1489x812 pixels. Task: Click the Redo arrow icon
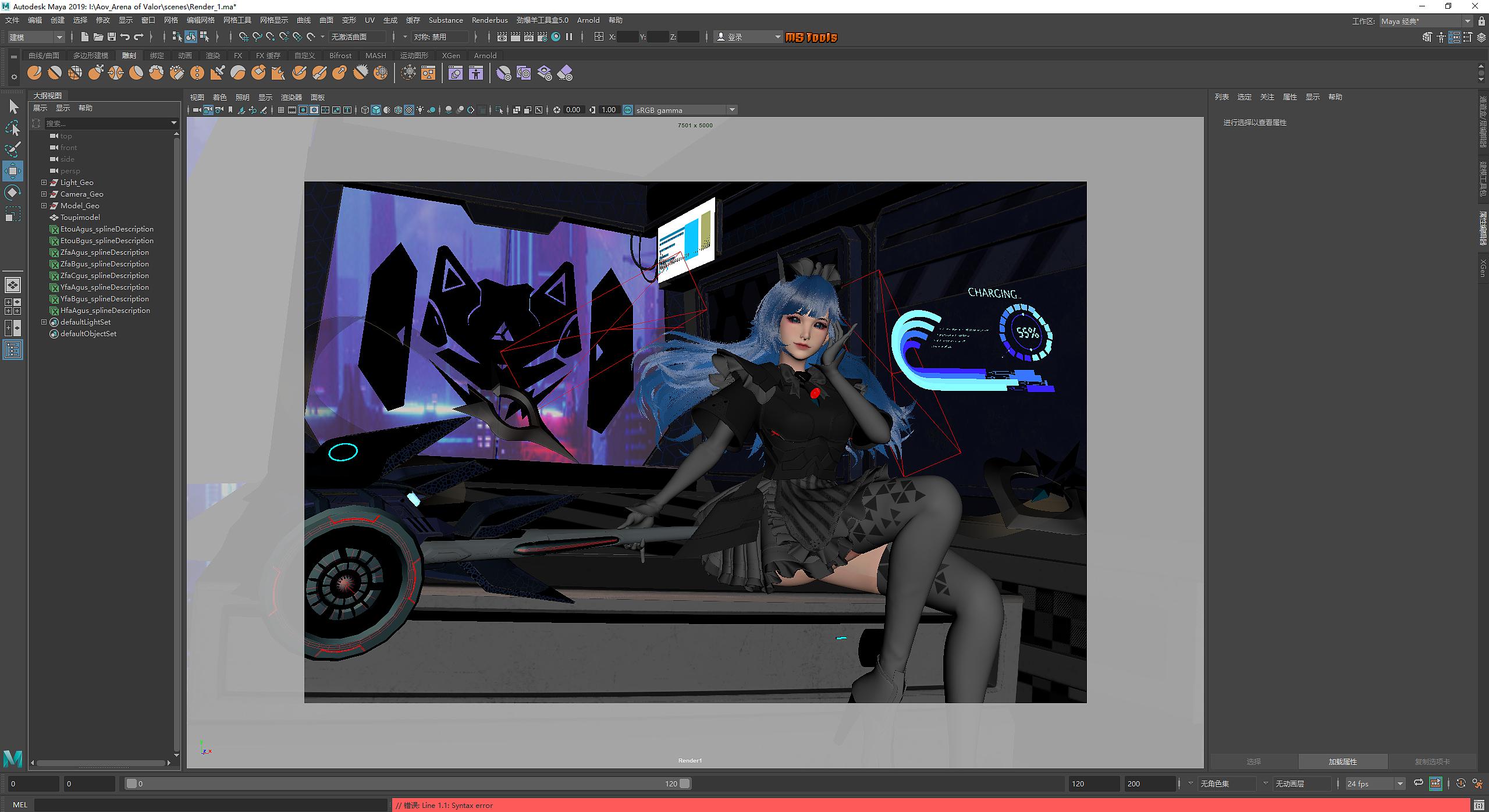(138, 37)
